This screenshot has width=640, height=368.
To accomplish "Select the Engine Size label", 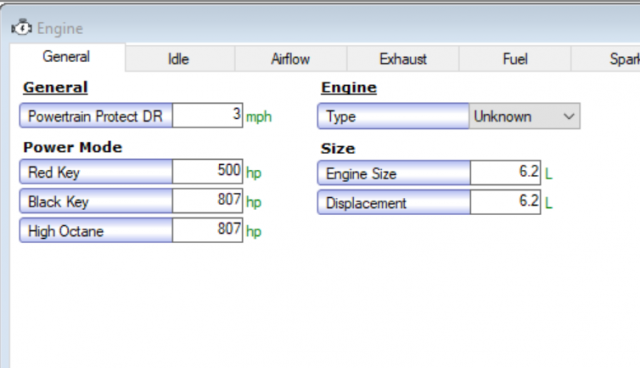I will pos(394,173).
